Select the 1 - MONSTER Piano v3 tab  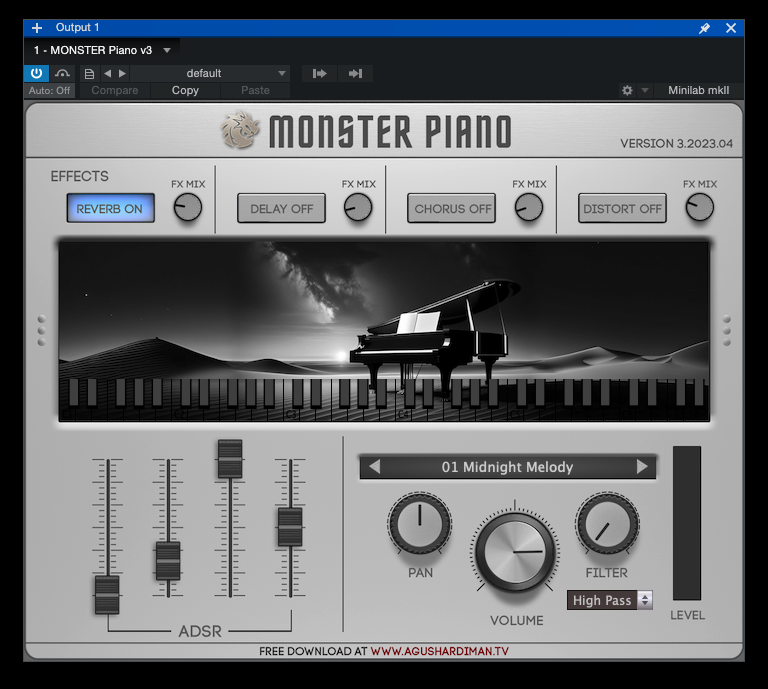(93, 50)
